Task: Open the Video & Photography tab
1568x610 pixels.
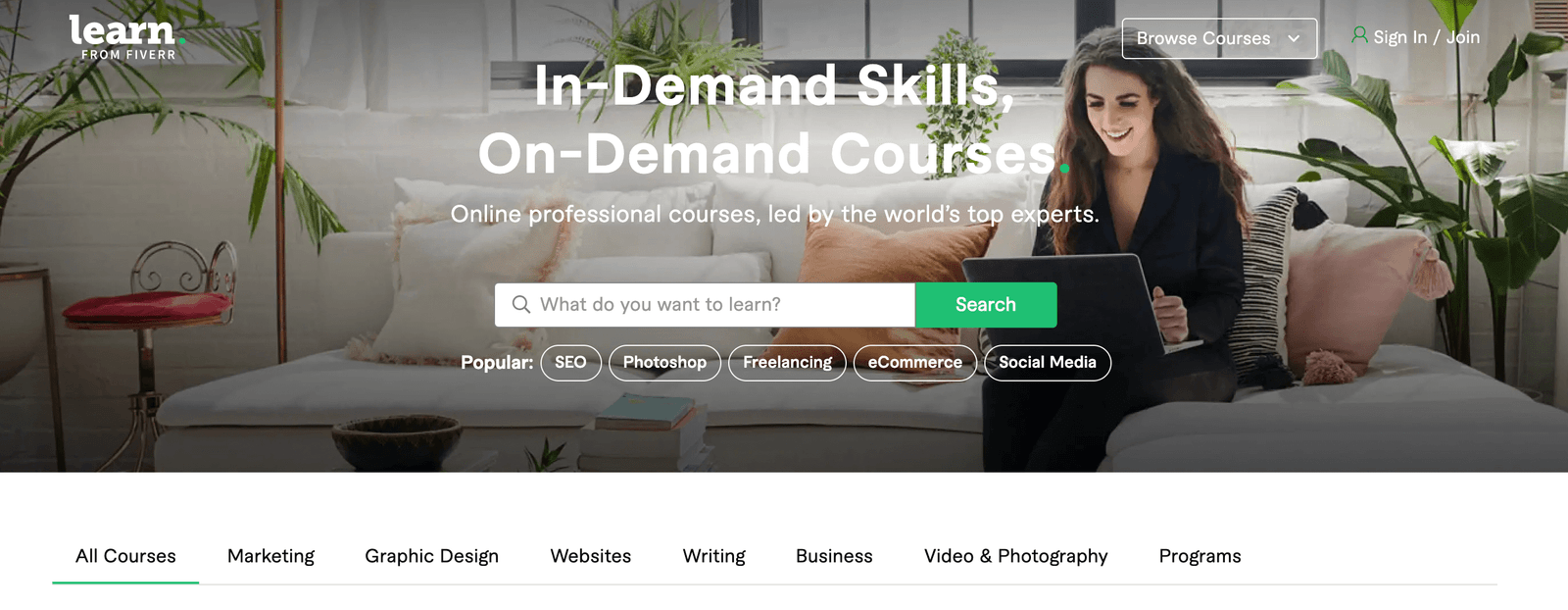Action: point(1015,556)
